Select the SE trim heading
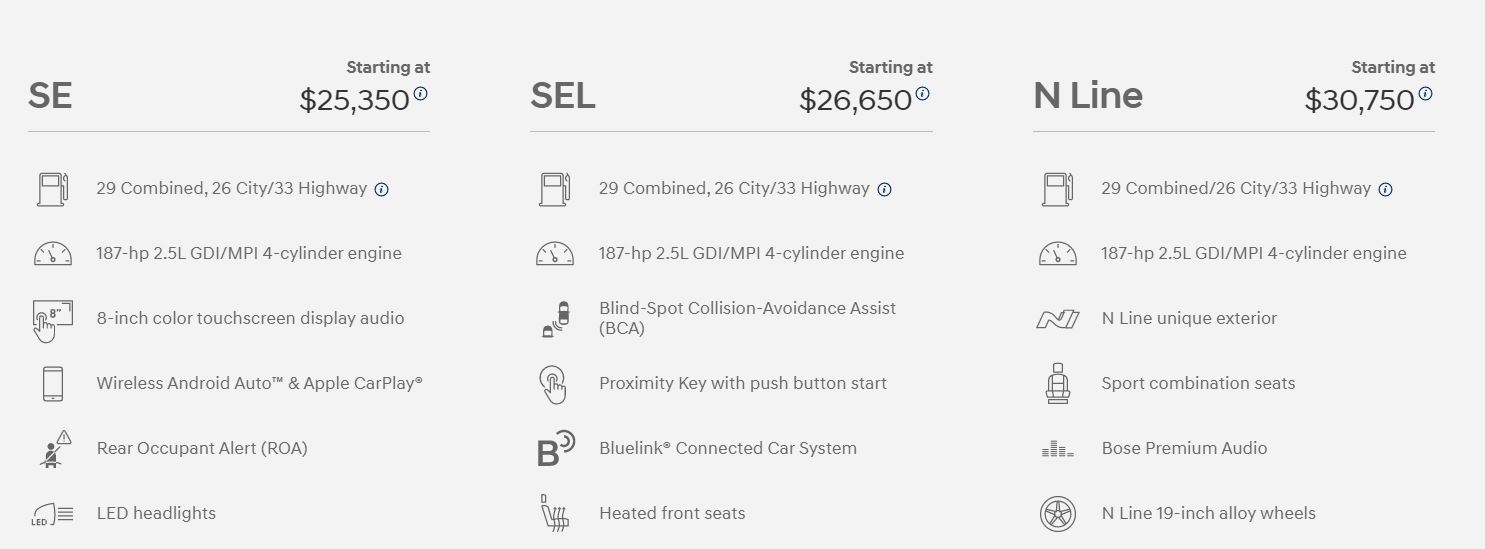Image resolution: width=1485 pixels, height=549 pixels. (x=50, y=96)
